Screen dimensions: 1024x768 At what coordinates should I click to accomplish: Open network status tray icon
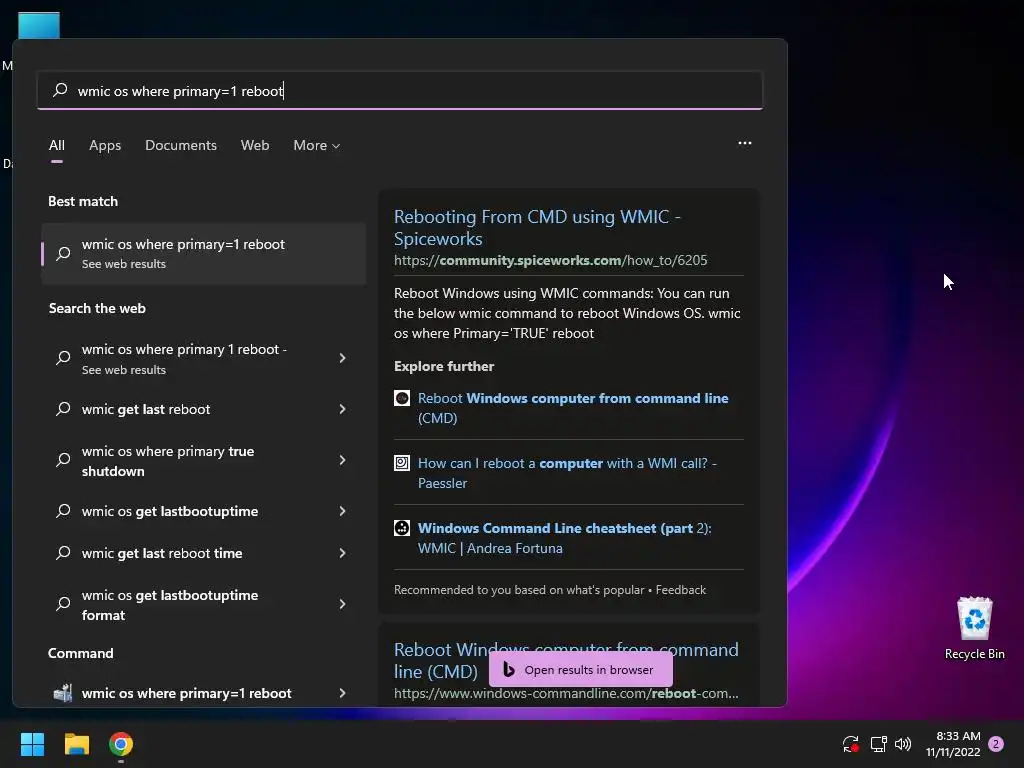click(x=878, y=744)
